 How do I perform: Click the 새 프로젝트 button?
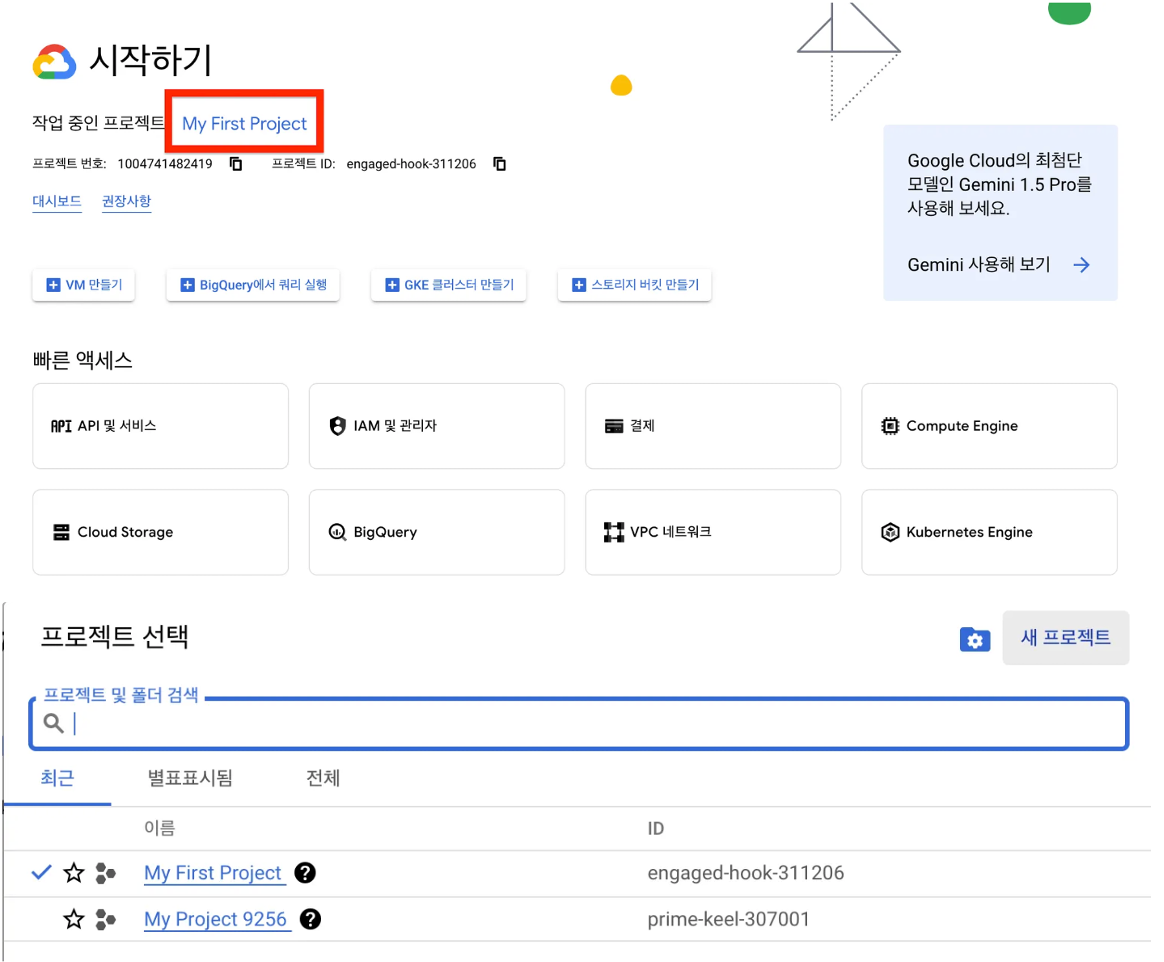(x=1065, y=638)
